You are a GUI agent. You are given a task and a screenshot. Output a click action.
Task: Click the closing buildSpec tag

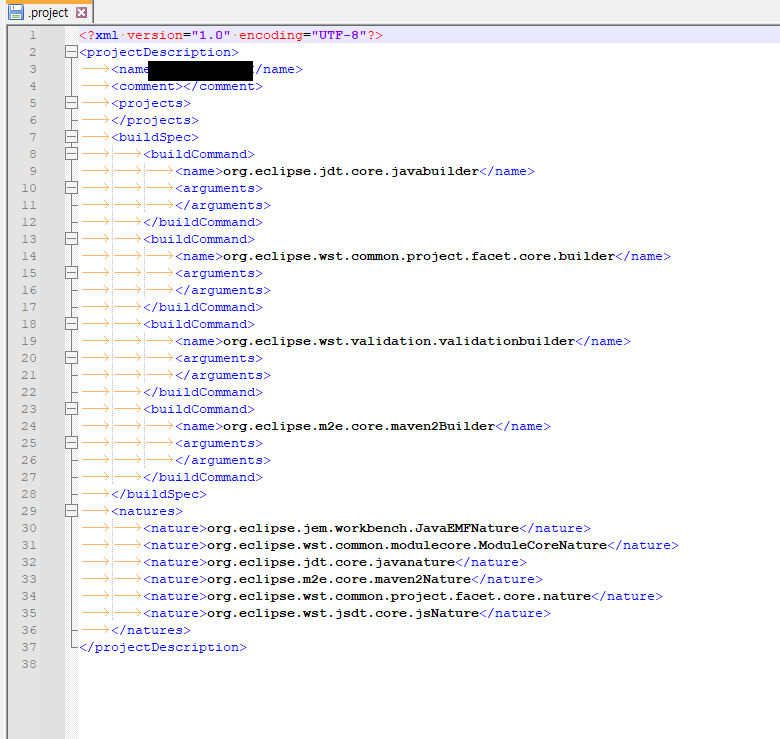point(159,494)
